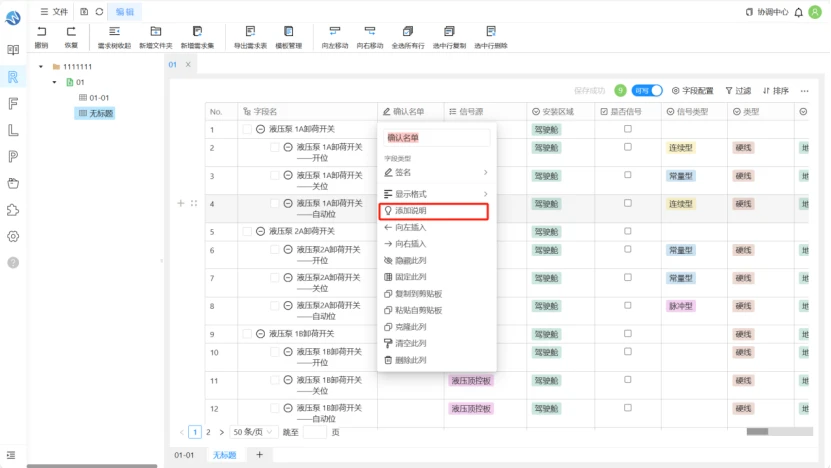Check 是否信号 box in row 1

[x=628, y=129]
